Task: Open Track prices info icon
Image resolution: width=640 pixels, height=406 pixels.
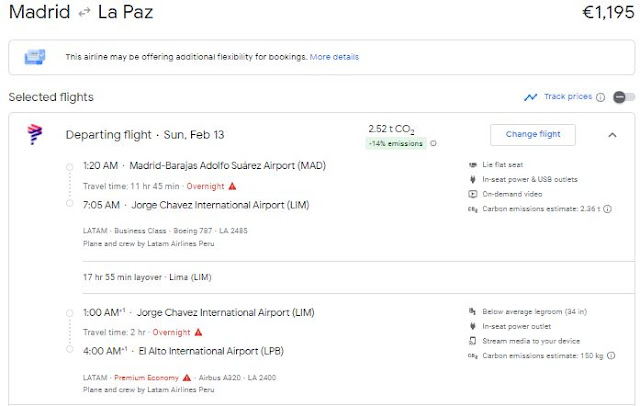Action: (x=600, y=97)
